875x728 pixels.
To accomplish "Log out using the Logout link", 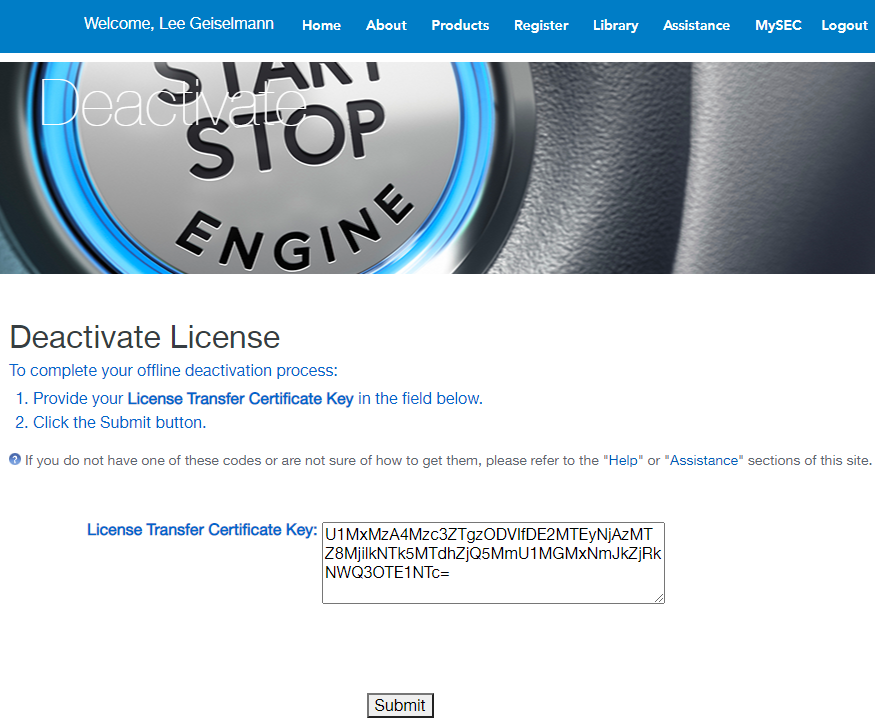I will coord(844,26).
